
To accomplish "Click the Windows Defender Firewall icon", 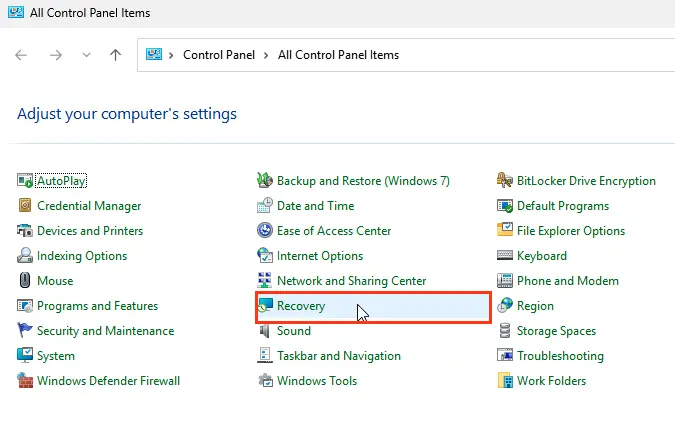I will [x=26, y=381].
